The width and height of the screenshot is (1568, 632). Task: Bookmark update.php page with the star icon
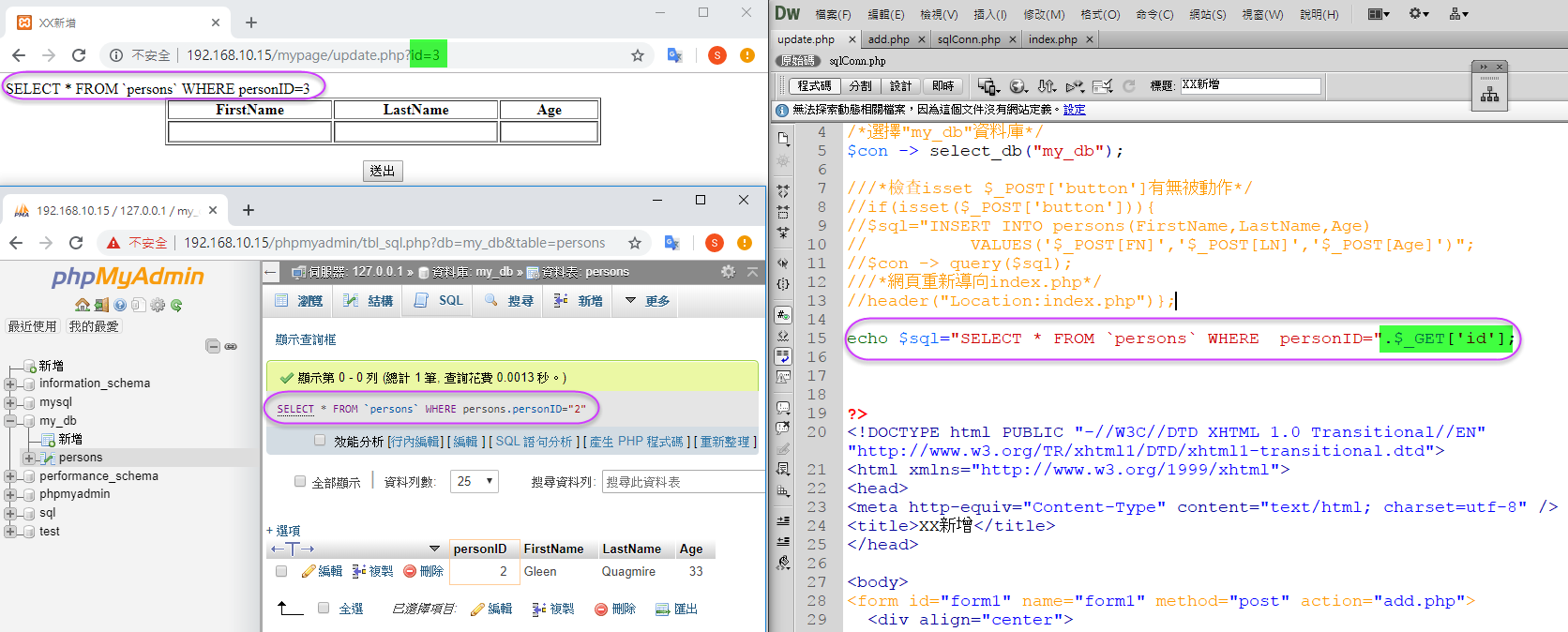click(638, 55)
